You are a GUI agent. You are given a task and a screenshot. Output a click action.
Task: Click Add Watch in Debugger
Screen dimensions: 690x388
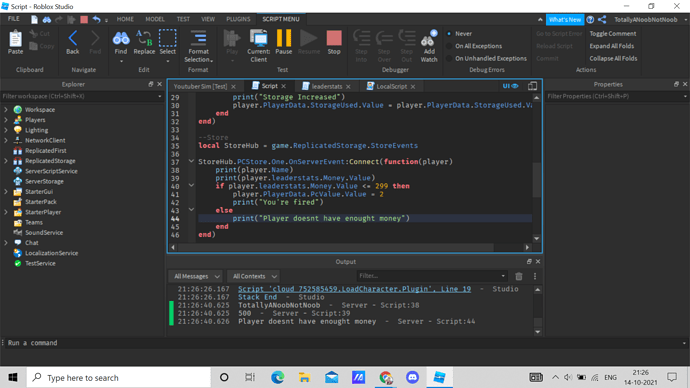(x=429, y=46)
